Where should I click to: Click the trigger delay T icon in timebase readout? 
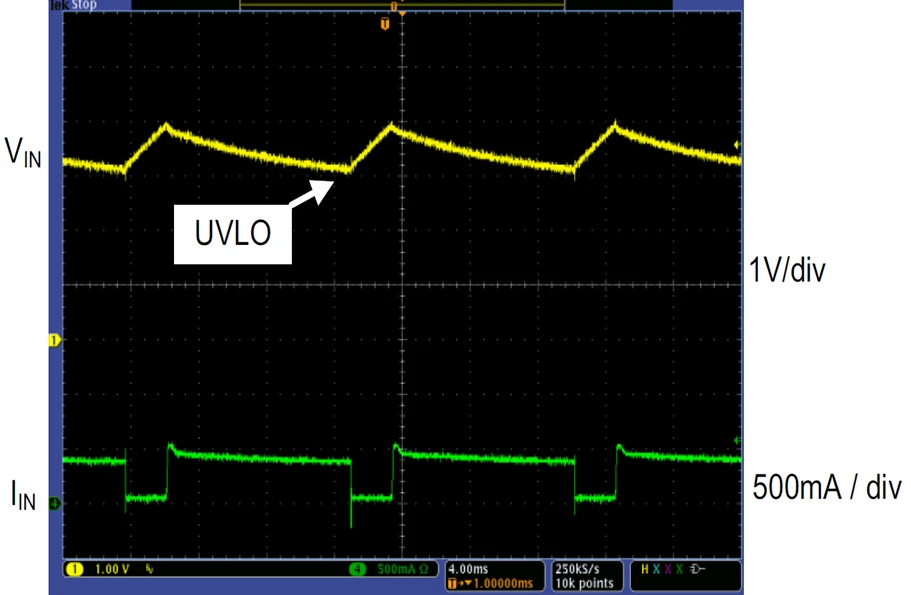[454, 582]
